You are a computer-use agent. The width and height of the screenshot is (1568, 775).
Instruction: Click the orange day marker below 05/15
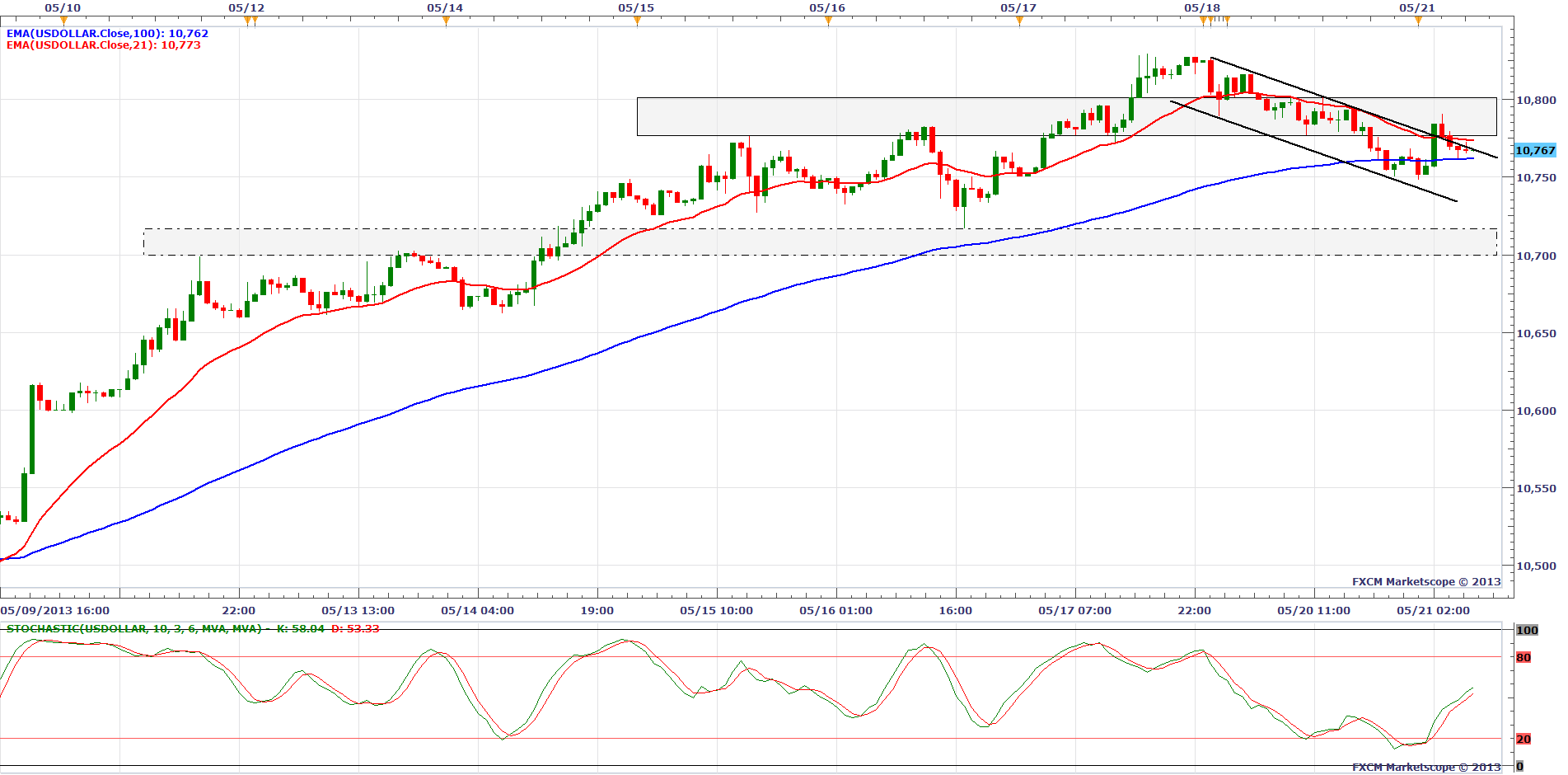tap(637, 21)
